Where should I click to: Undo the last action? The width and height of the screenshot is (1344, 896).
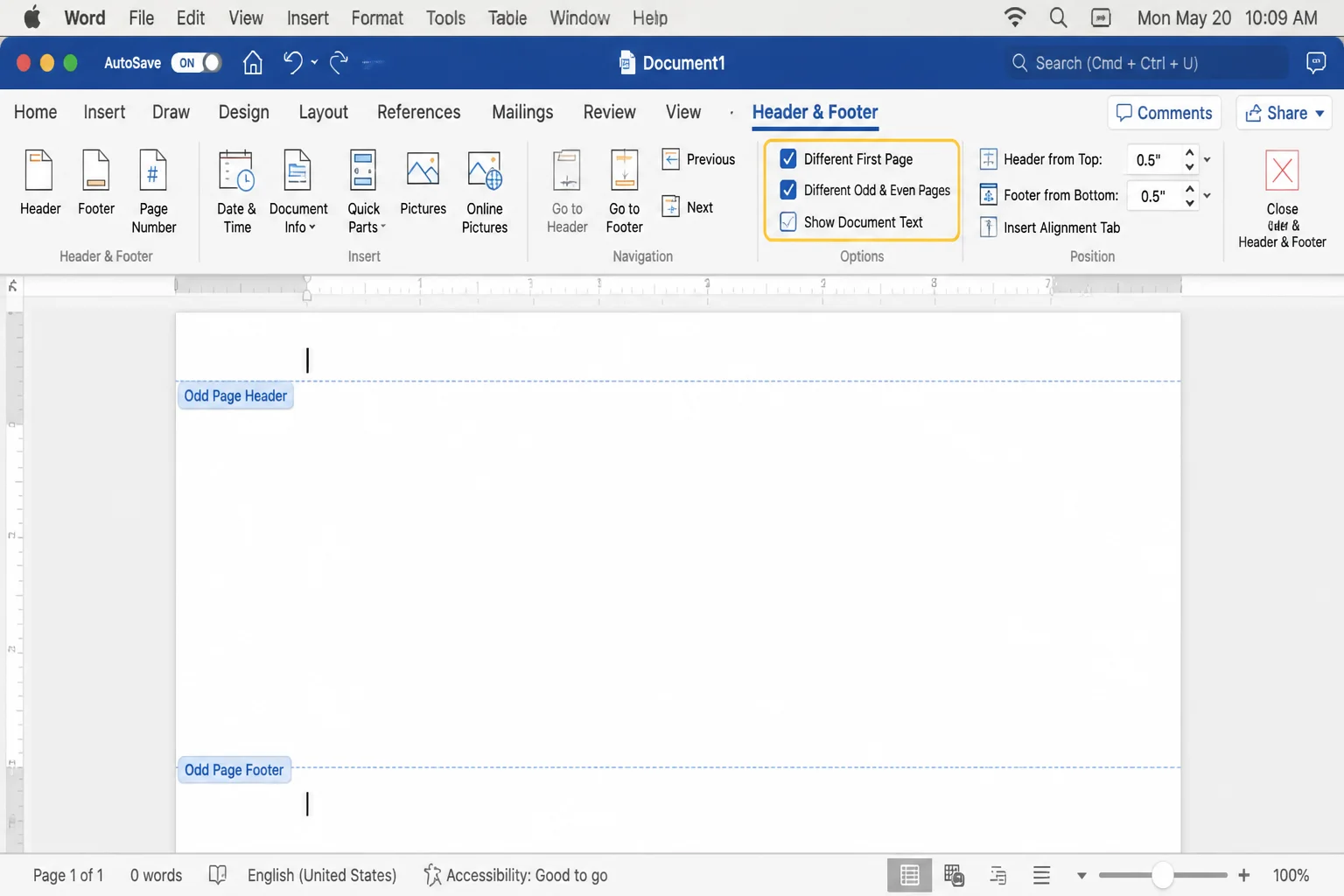pyautogui.click(x=292, y=62)
